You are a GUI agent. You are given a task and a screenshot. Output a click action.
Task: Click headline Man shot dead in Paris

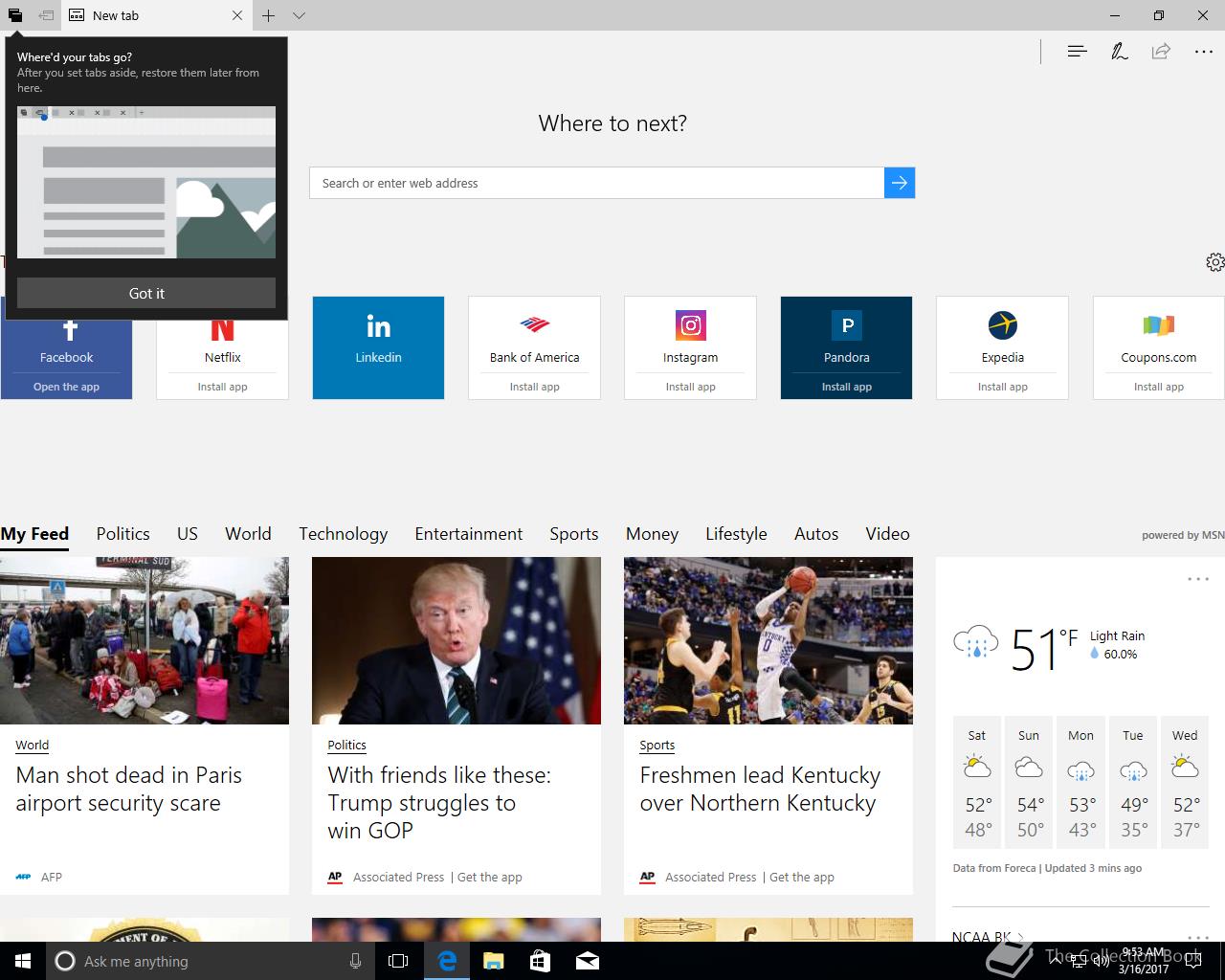(129, 789)
